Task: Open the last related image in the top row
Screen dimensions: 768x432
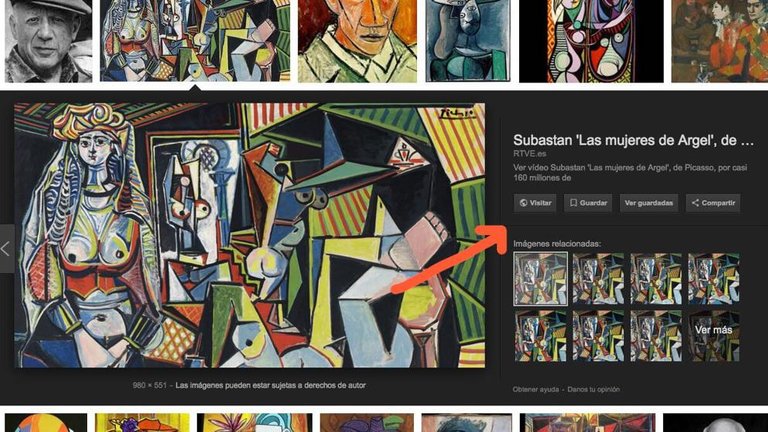Action: tap(714, 279)
